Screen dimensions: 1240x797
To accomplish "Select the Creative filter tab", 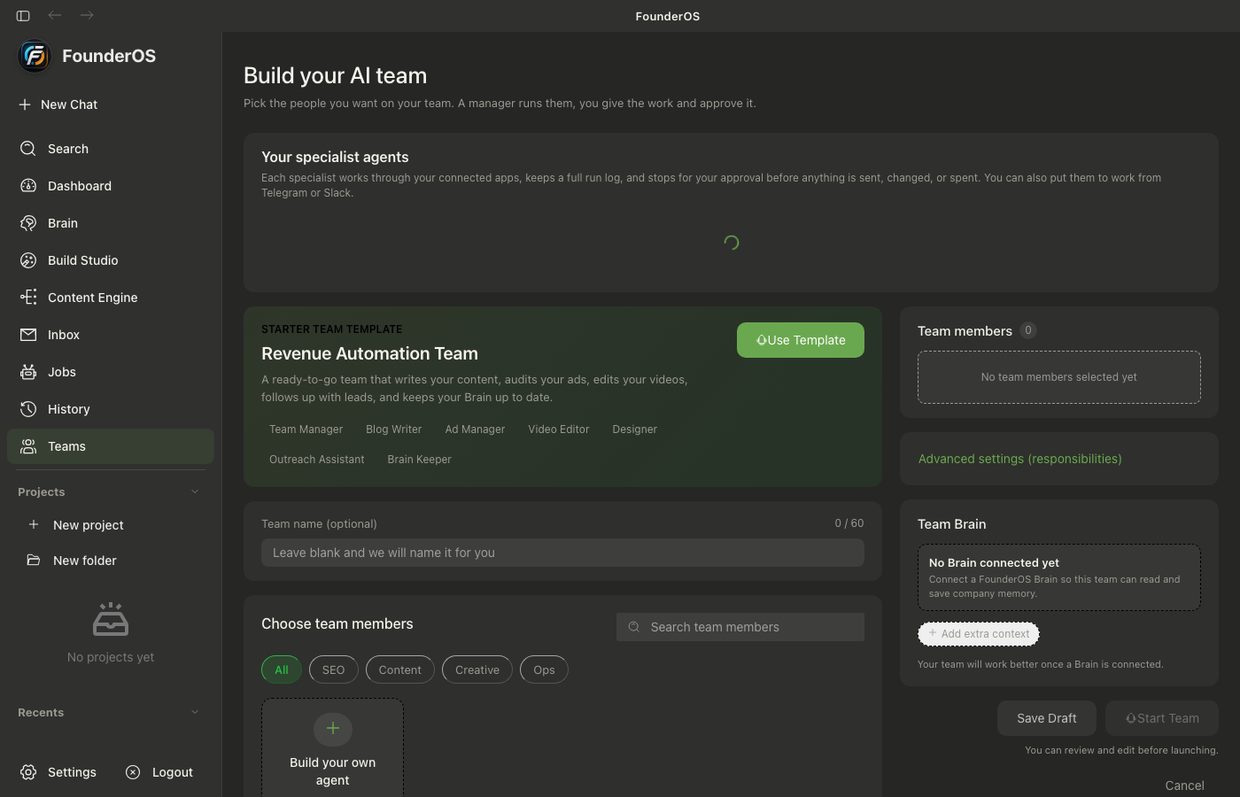I will (477, 670).
